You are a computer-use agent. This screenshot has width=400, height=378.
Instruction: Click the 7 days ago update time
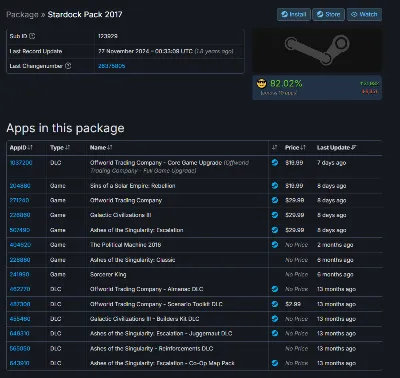click(x=331, y=163)
